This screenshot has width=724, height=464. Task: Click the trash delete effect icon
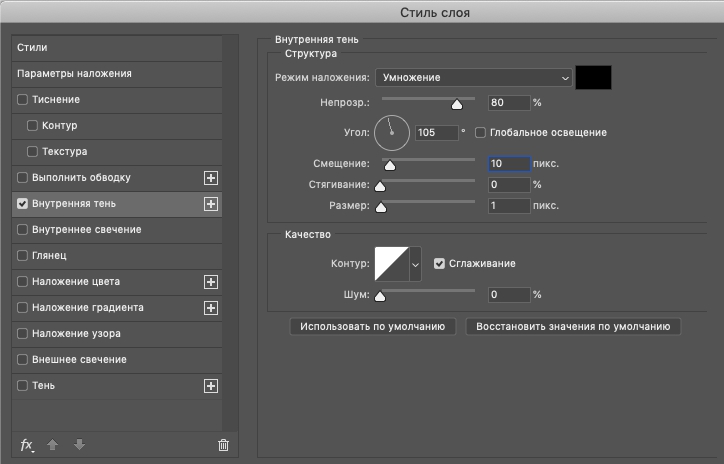tap(223, 445)
